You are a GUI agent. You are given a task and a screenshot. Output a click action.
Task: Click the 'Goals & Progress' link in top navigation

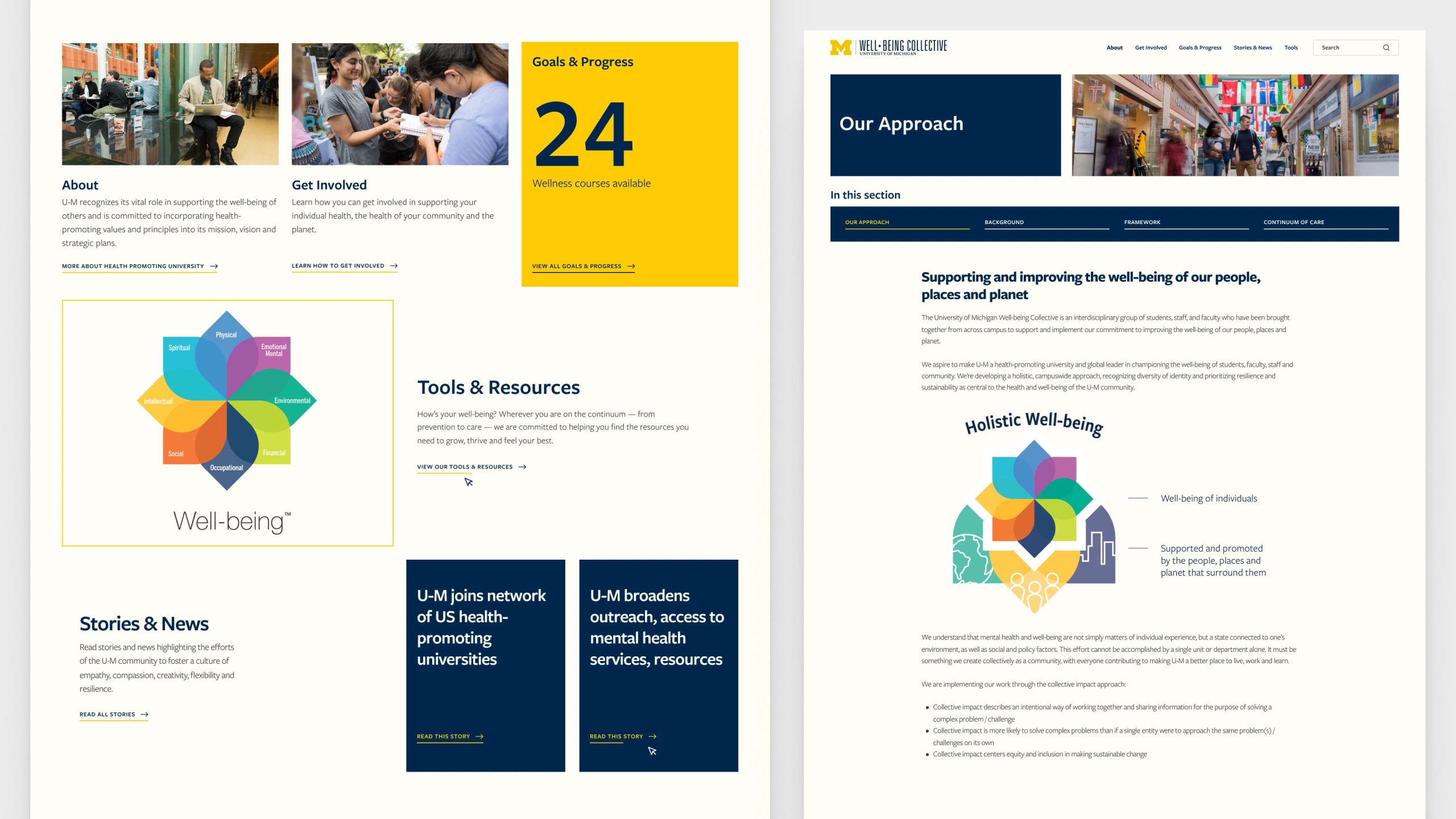coord(1200,47)
